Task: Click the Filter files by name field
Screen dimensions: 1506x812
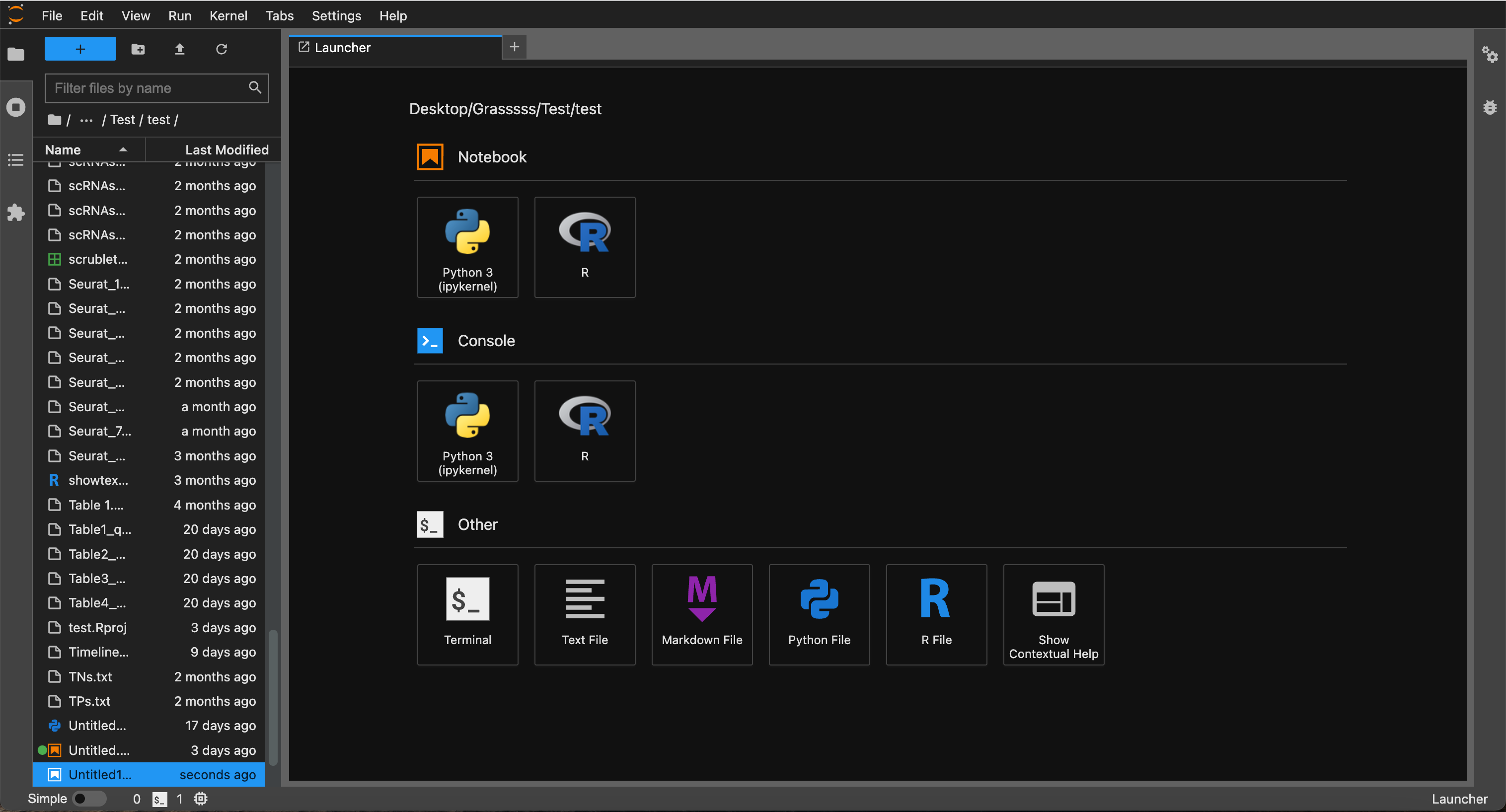Action: coord(156,88)
